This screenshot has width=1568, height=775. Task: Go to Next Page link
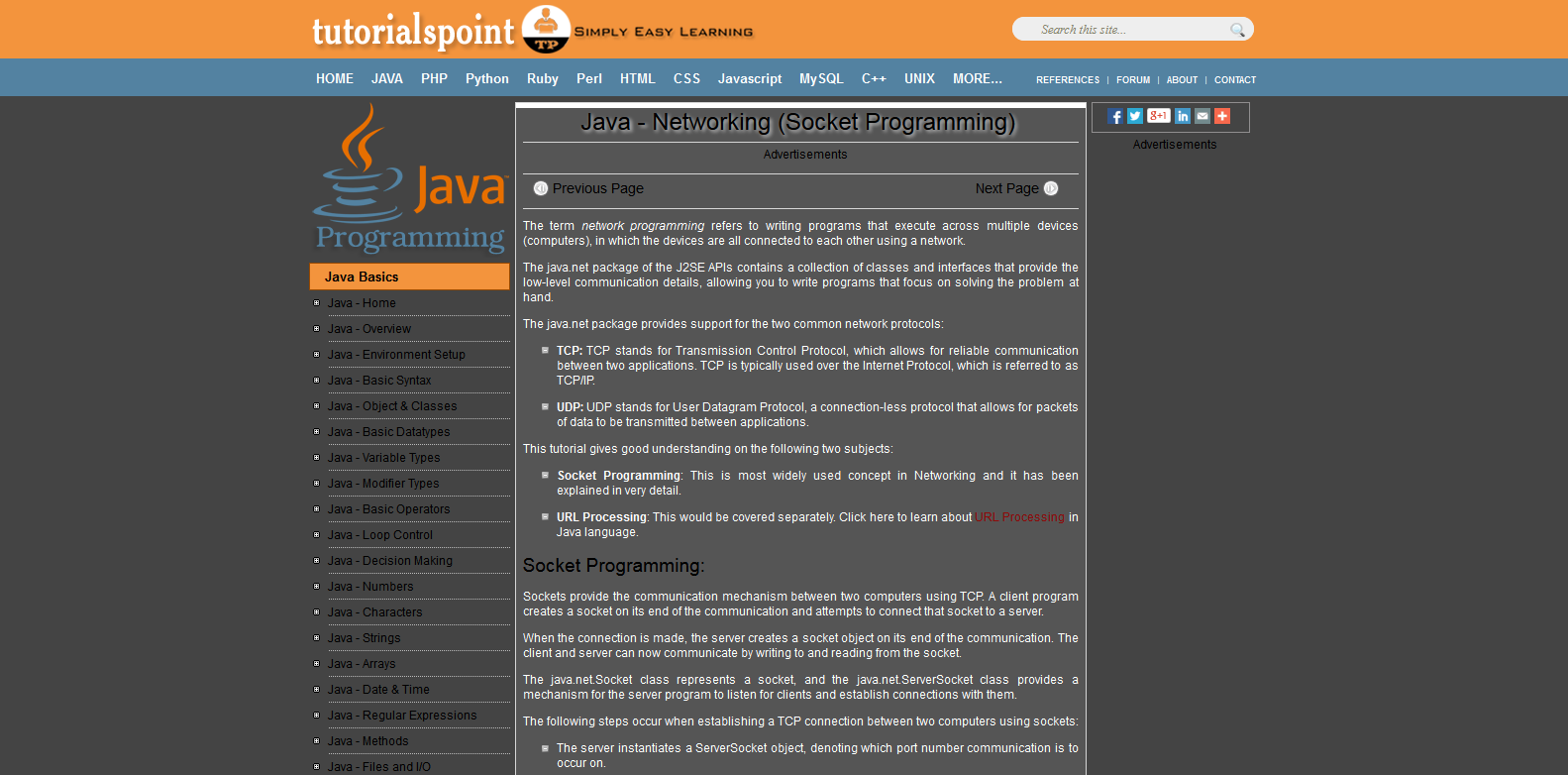(x=1007, y=188)
